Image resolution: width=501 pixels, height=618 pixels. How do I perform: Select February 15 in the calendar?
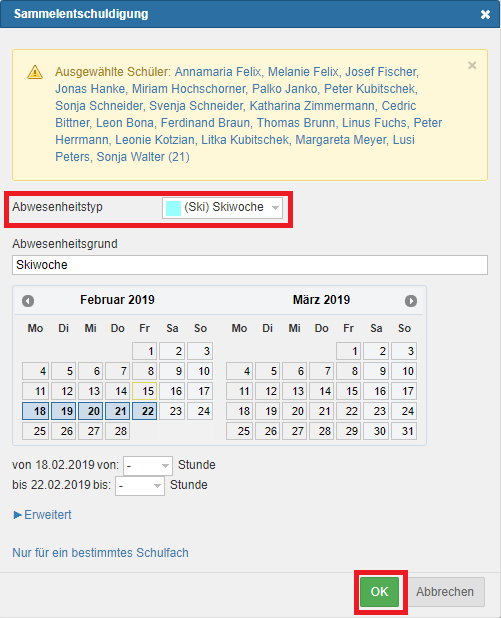145,391
